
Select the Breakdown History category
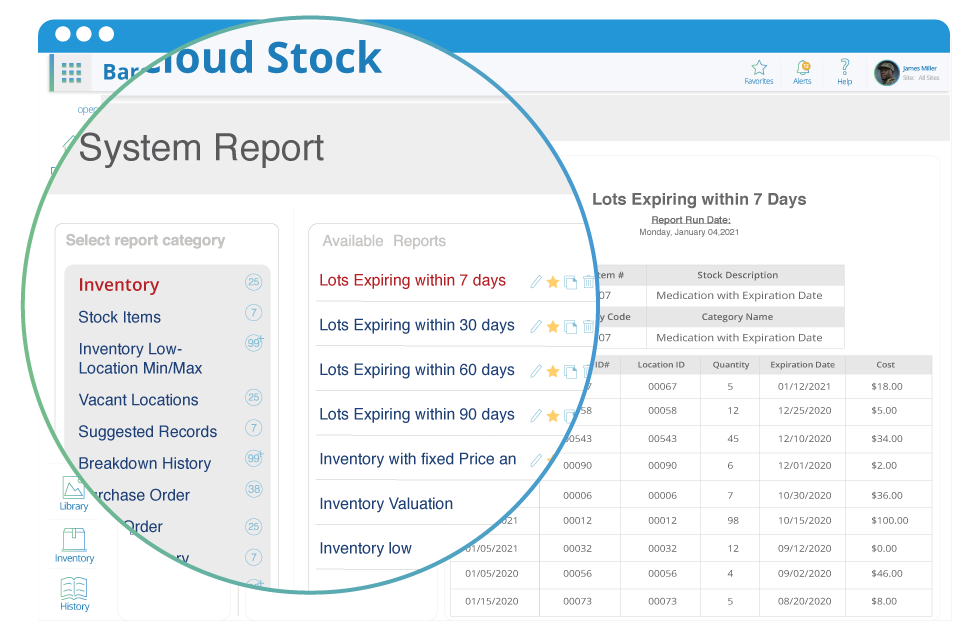(145, 463)
